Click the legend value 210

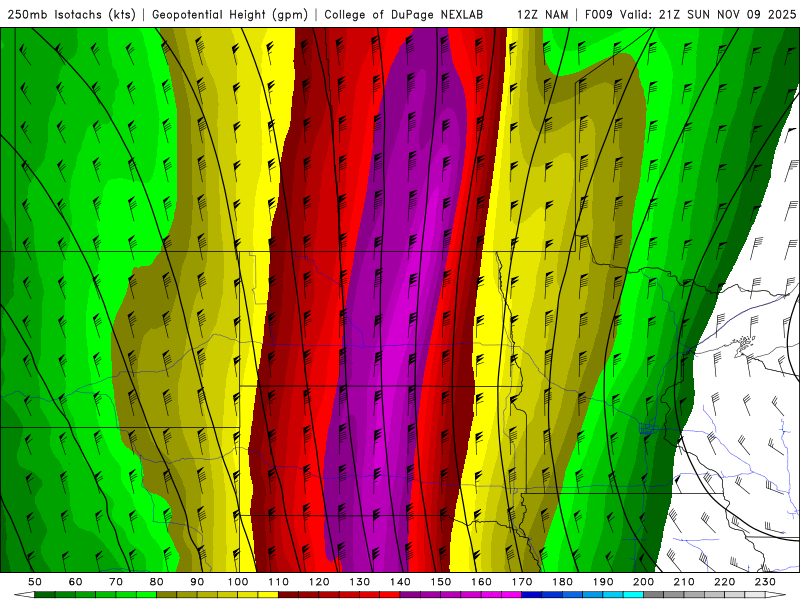[x=684, y=582]
